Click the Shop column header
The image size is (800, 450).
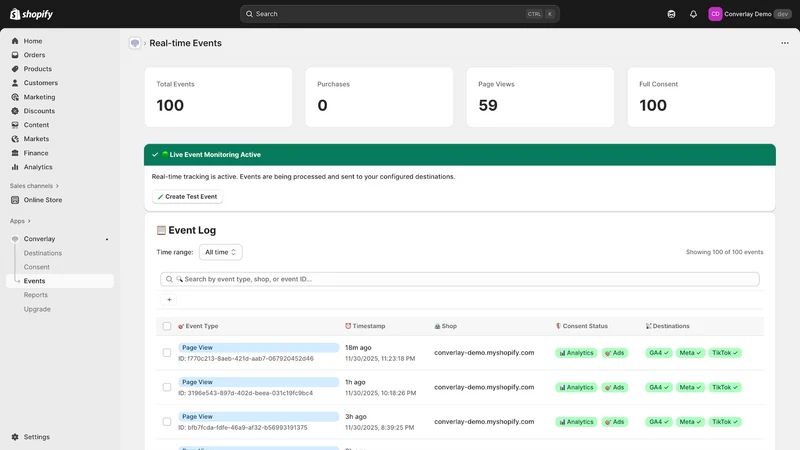point(445,326)
